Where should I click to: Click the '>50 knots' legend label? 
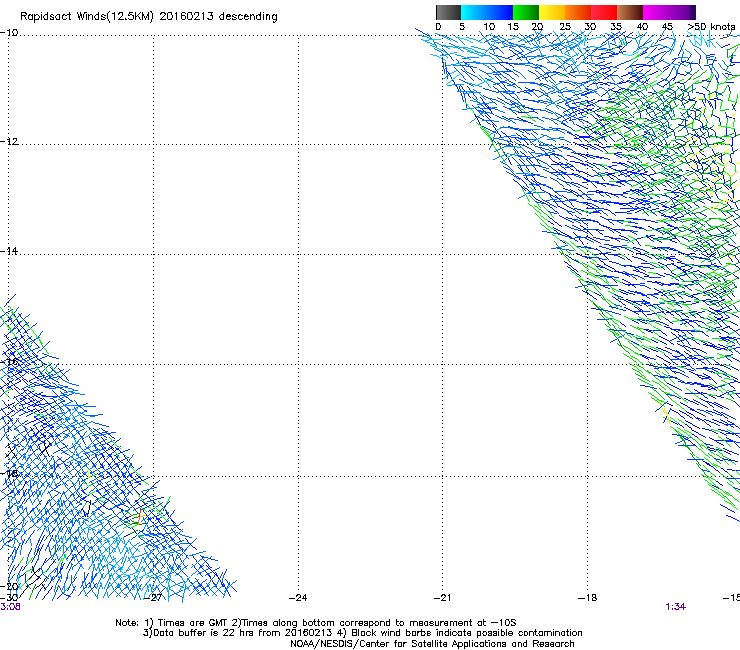click(x=711, y=27)
